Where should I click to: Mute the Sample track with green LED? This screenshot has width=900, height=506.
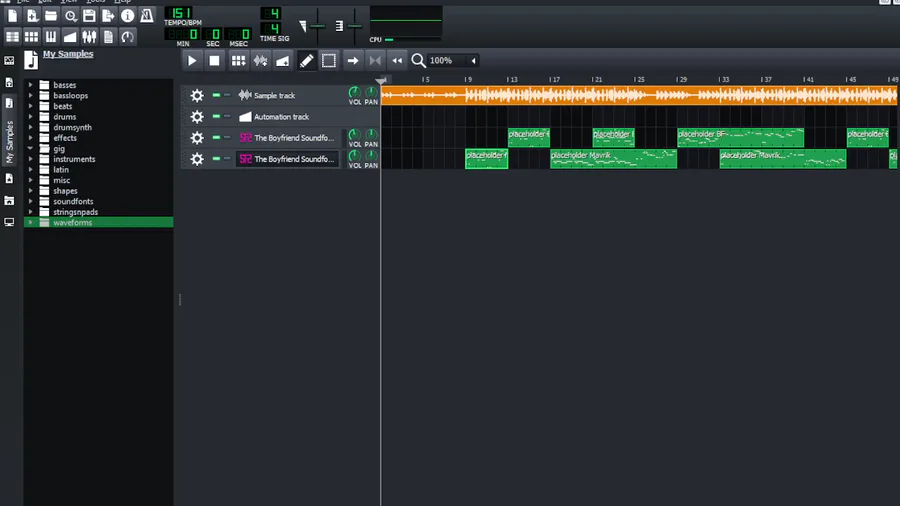click(216, 95)
